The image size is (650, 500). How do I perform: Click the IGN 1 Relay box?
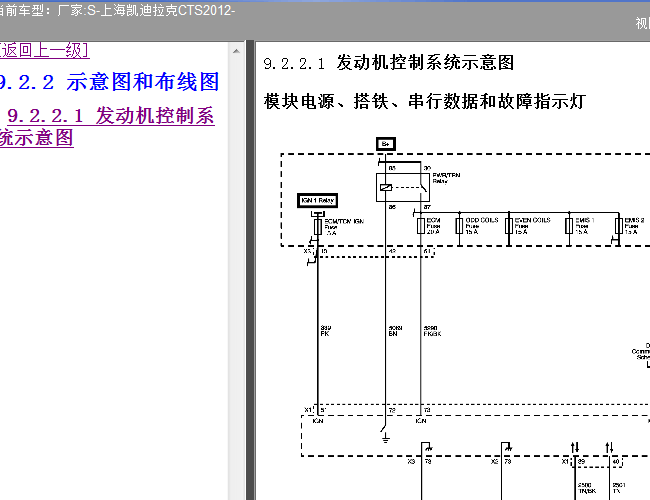318,201
